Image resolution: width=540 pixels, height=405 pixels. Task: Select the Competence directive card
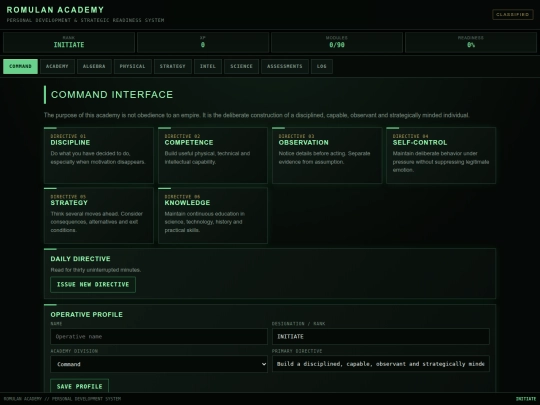coord(213,155)
